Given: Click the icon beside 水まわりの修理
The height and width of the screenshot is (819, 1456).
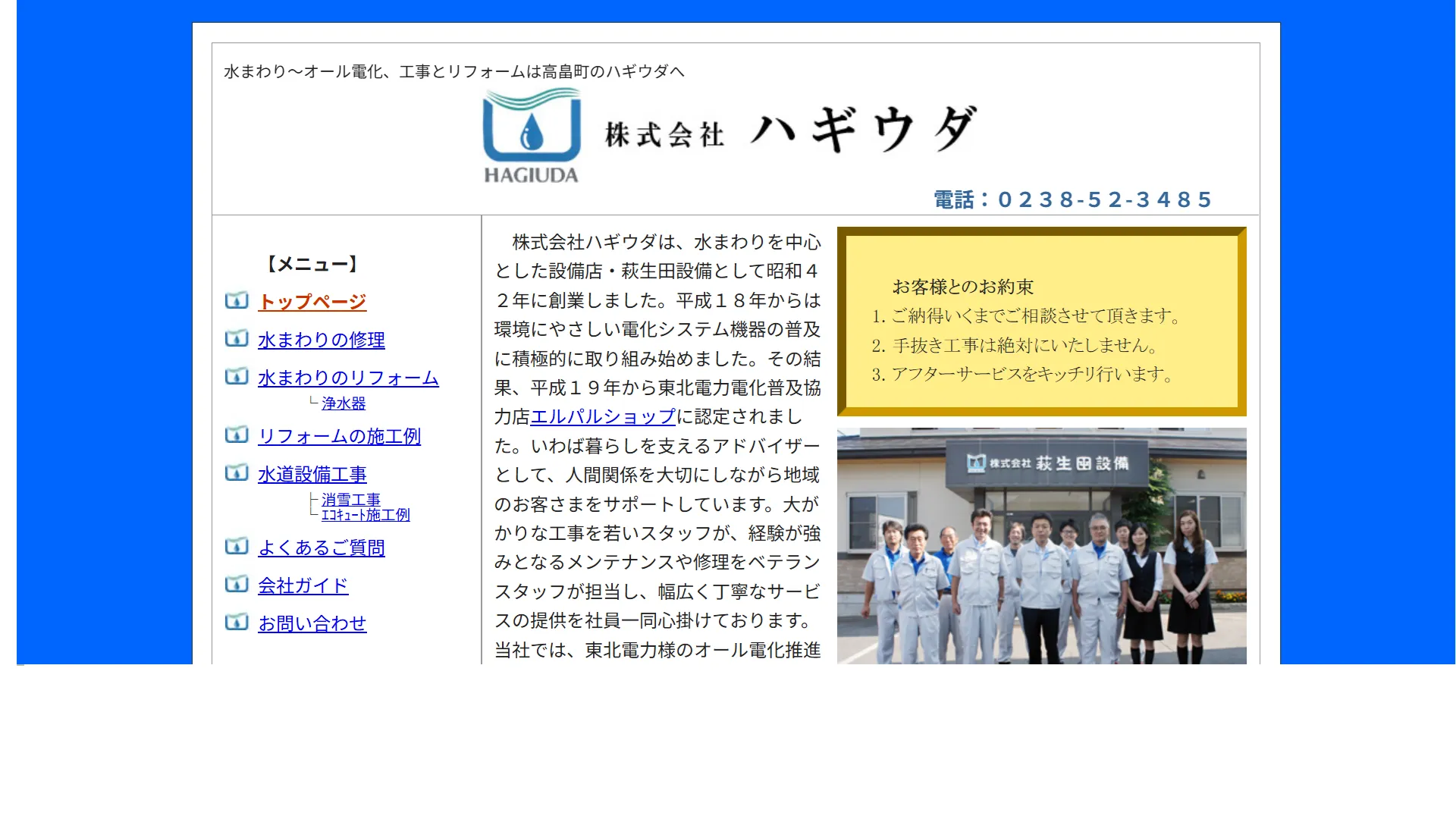Looking at the screenshot, I should pyautogui.click(x=237, y=339).
